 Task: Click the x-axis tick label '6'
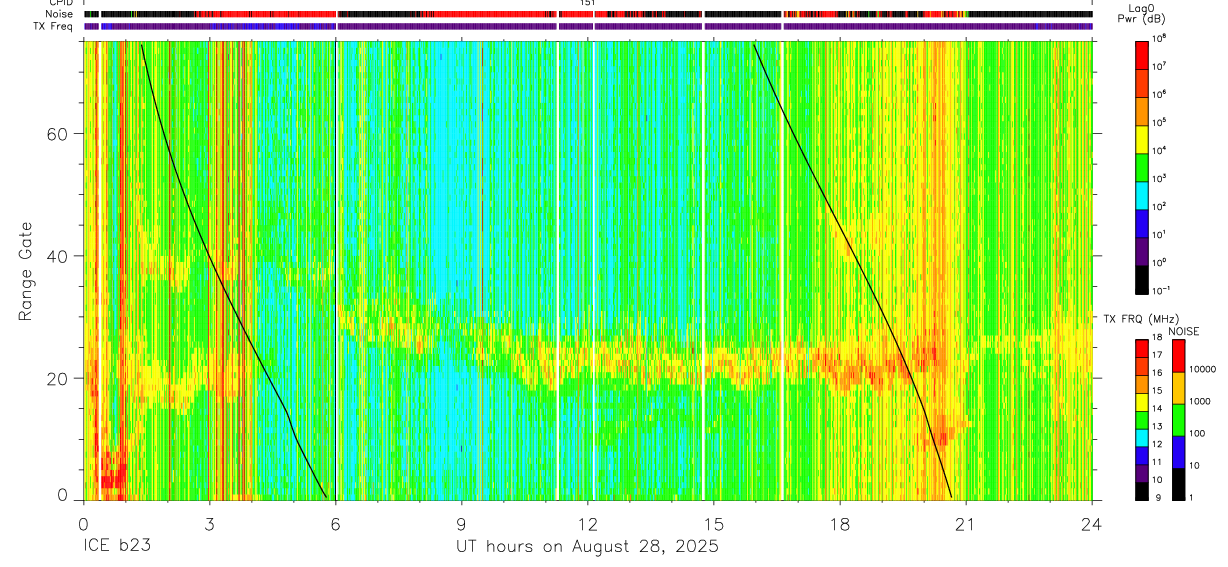point(335,523)
